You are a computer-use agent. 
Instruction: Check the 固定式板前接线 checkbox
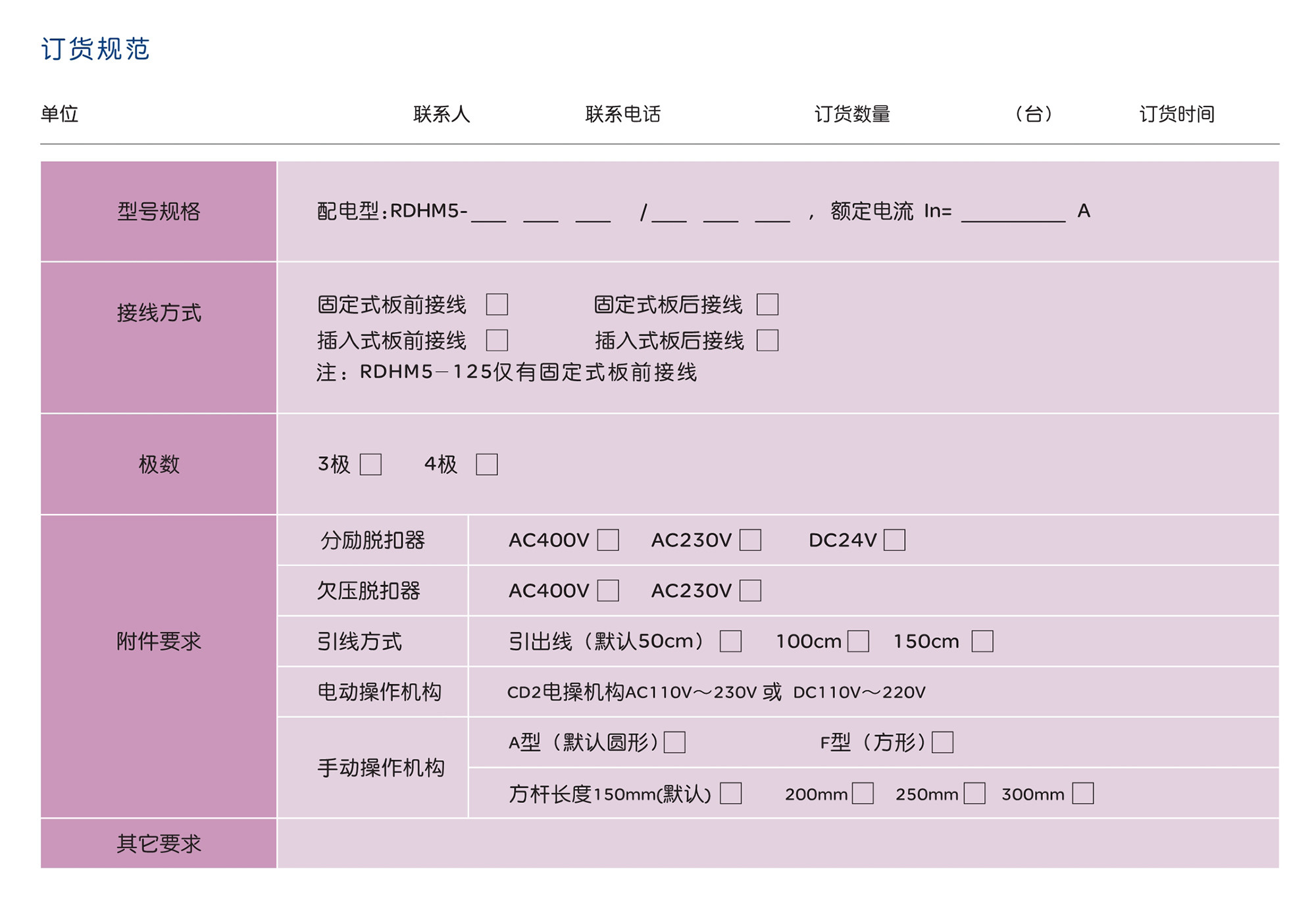click(x=497, y=305)
